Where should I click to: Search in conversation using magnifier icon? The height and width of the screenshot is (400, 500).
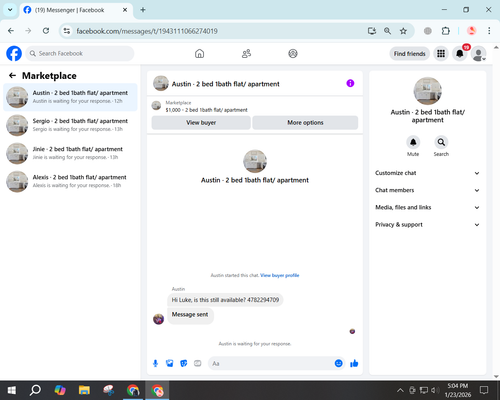[x=441, y=142]
